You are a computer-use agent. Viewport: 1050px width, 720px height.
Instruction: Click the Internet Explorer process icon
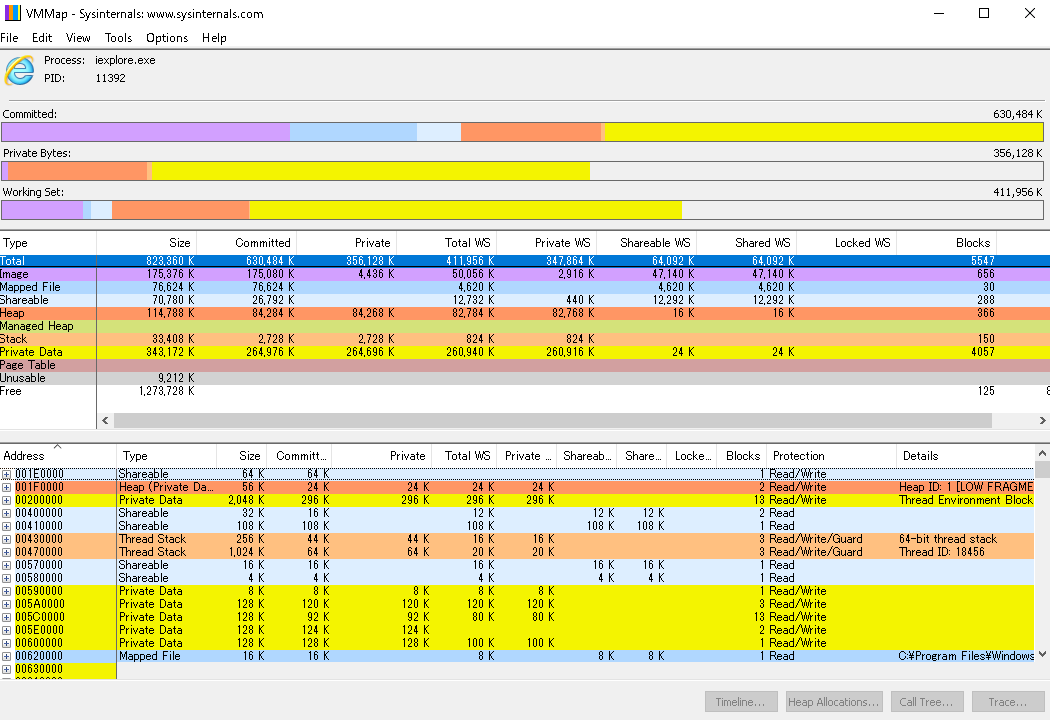point(19,70)
